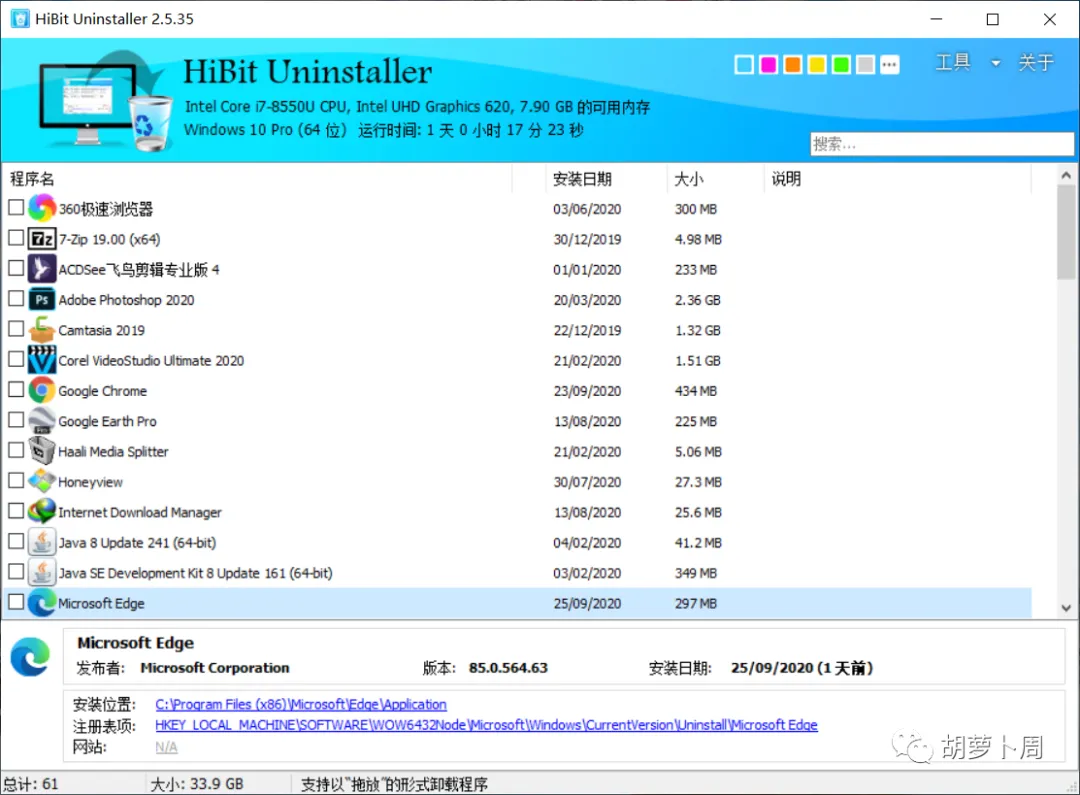Choose the green theme color swatch
The image size is (1080, 795).
click(x=841, y=65)
